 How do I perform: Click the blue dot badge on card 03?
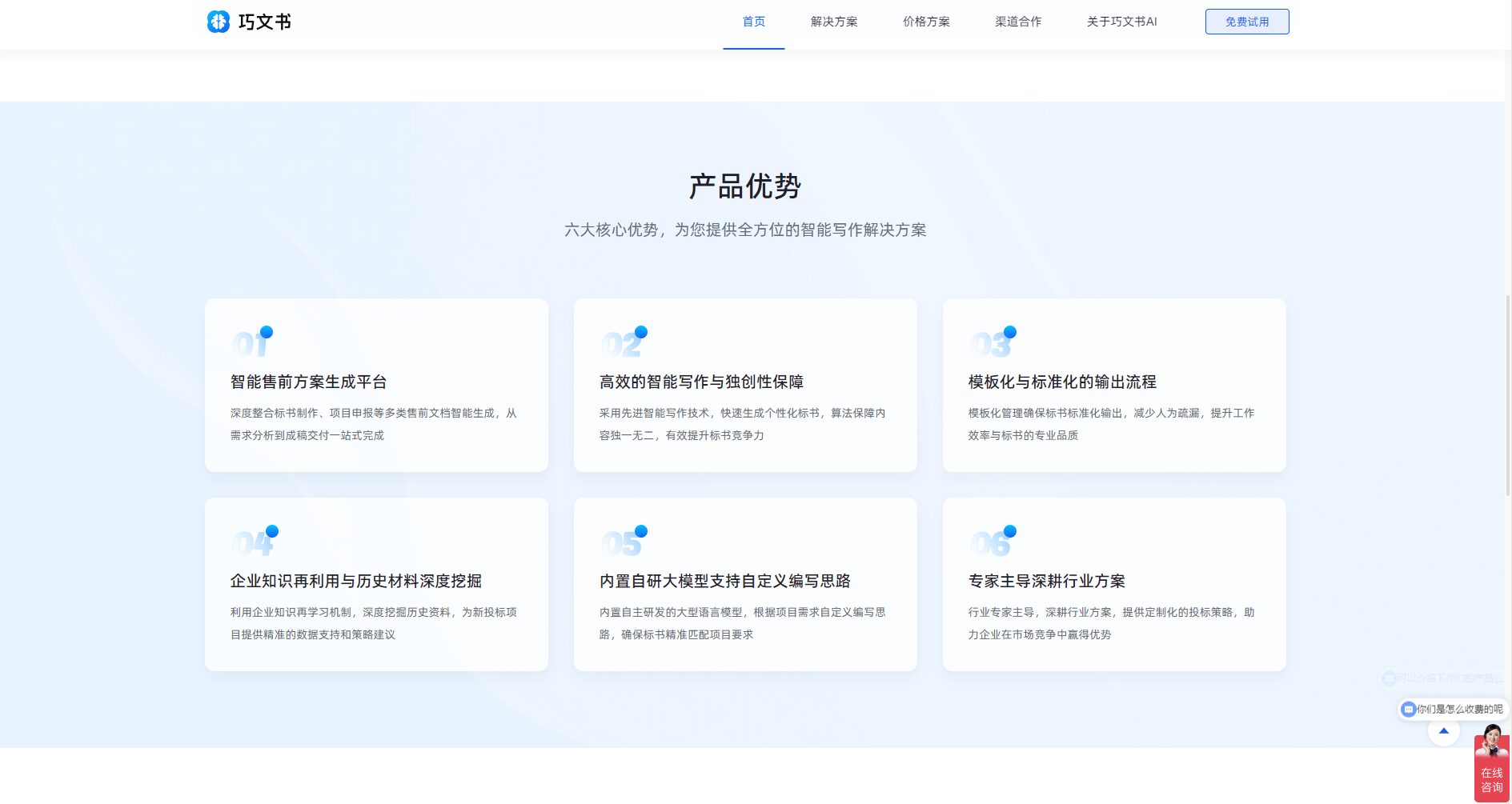click(x=1009, y=331)
